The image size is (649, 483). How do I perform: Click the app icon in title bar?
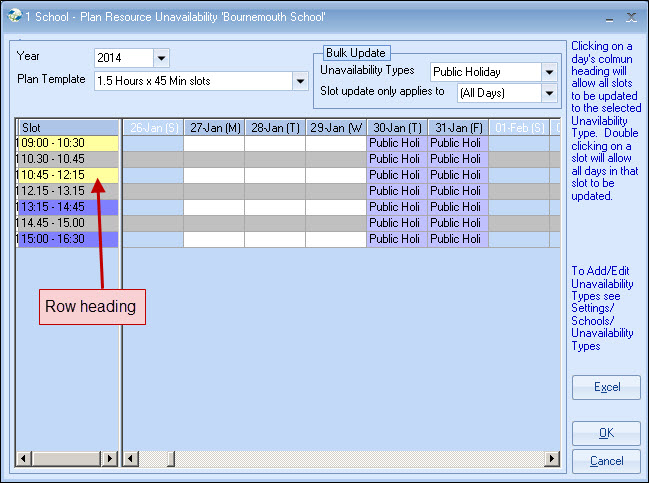click(x=12, y=18)
